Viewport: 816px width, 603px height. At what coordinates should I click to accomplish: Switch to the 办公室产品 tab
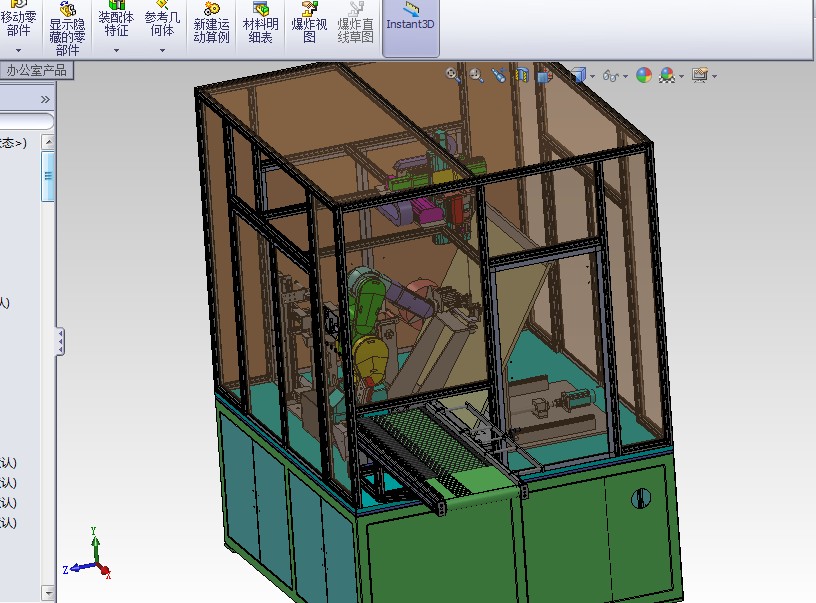[x=36, y=70]
